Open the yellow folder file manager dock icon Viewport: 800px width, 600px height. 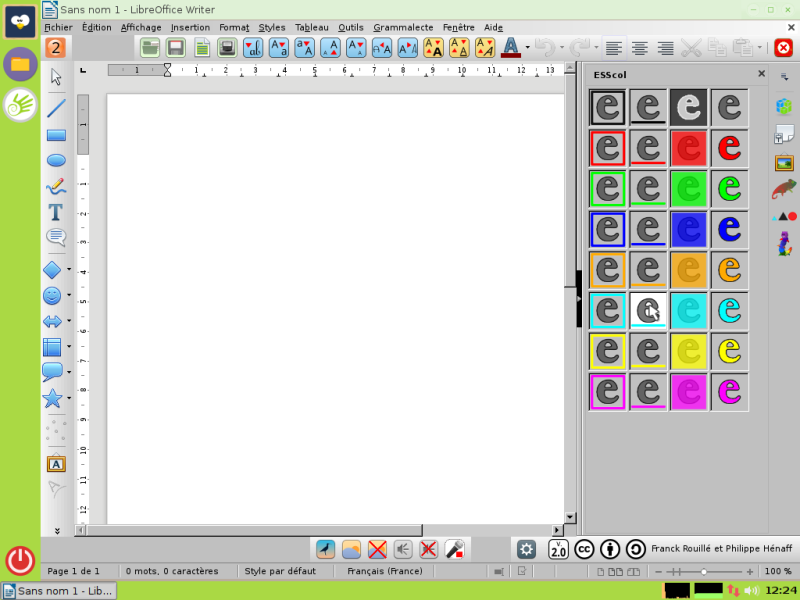point(20,64)
